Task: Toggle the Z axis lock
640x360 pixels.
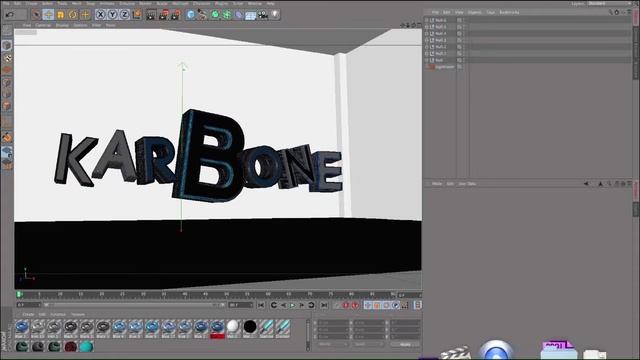Action: pyautogui.click(x=124, y=15)
